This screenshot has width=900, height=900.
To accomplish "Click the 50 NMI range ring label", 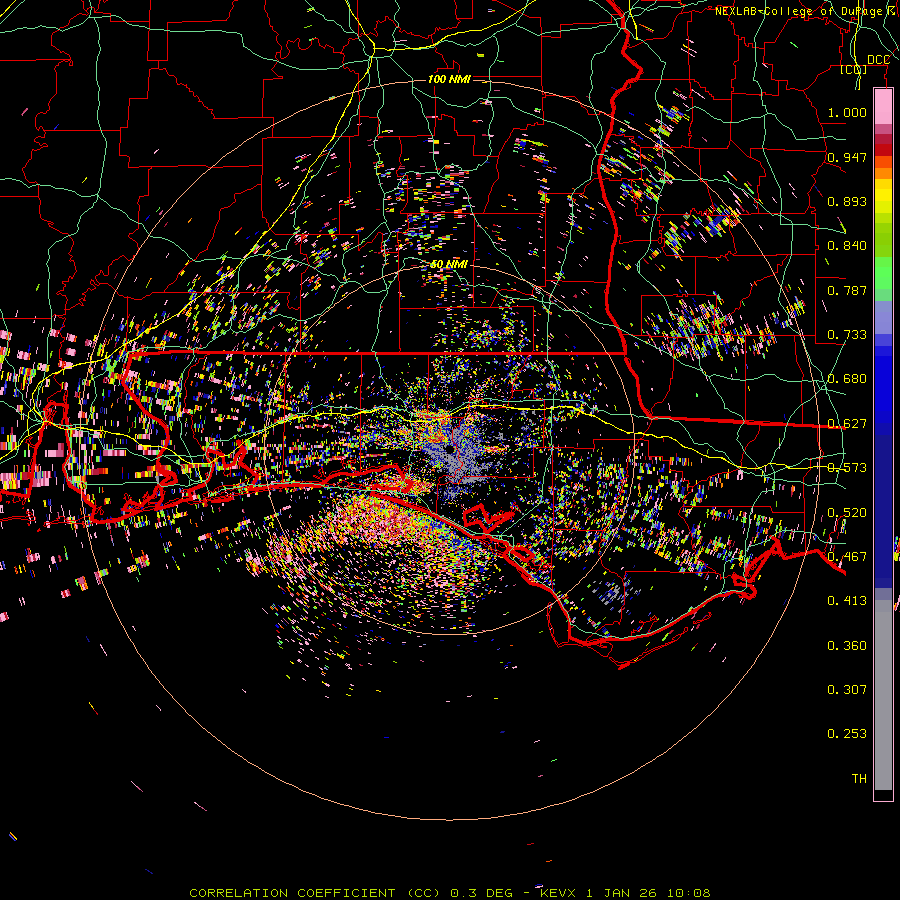I will click(449, 264).
